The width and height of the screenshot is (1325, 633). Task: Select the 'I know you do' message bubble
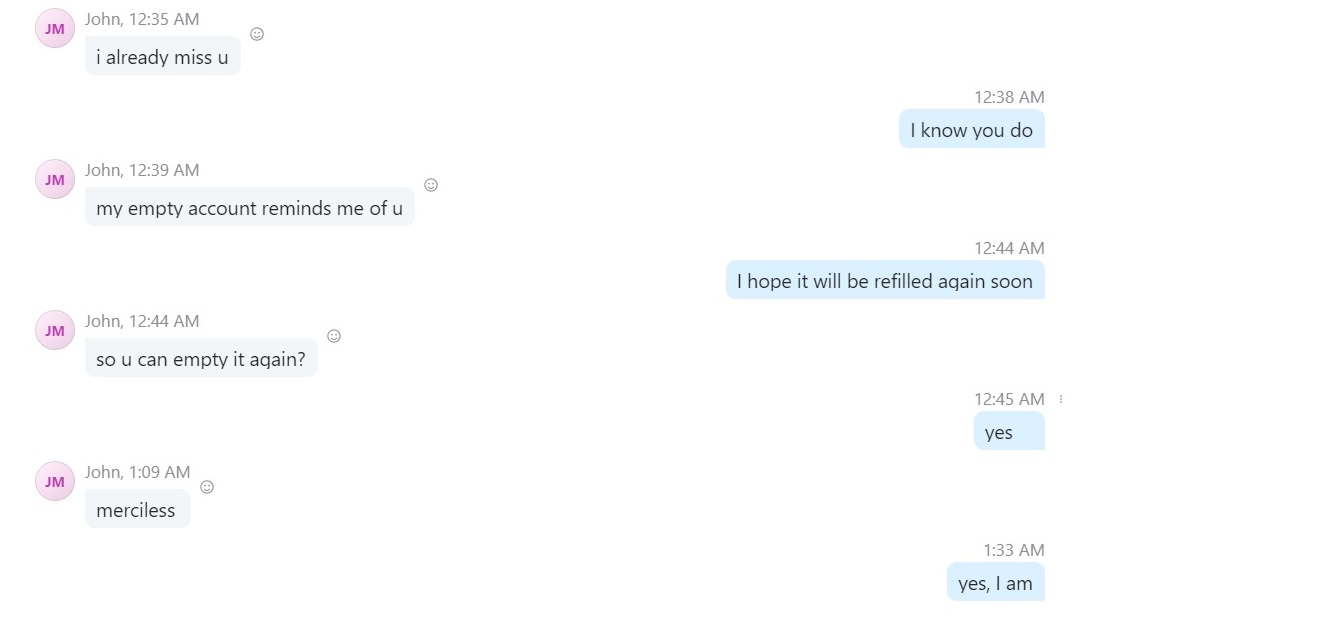click(x=971, y=130)
